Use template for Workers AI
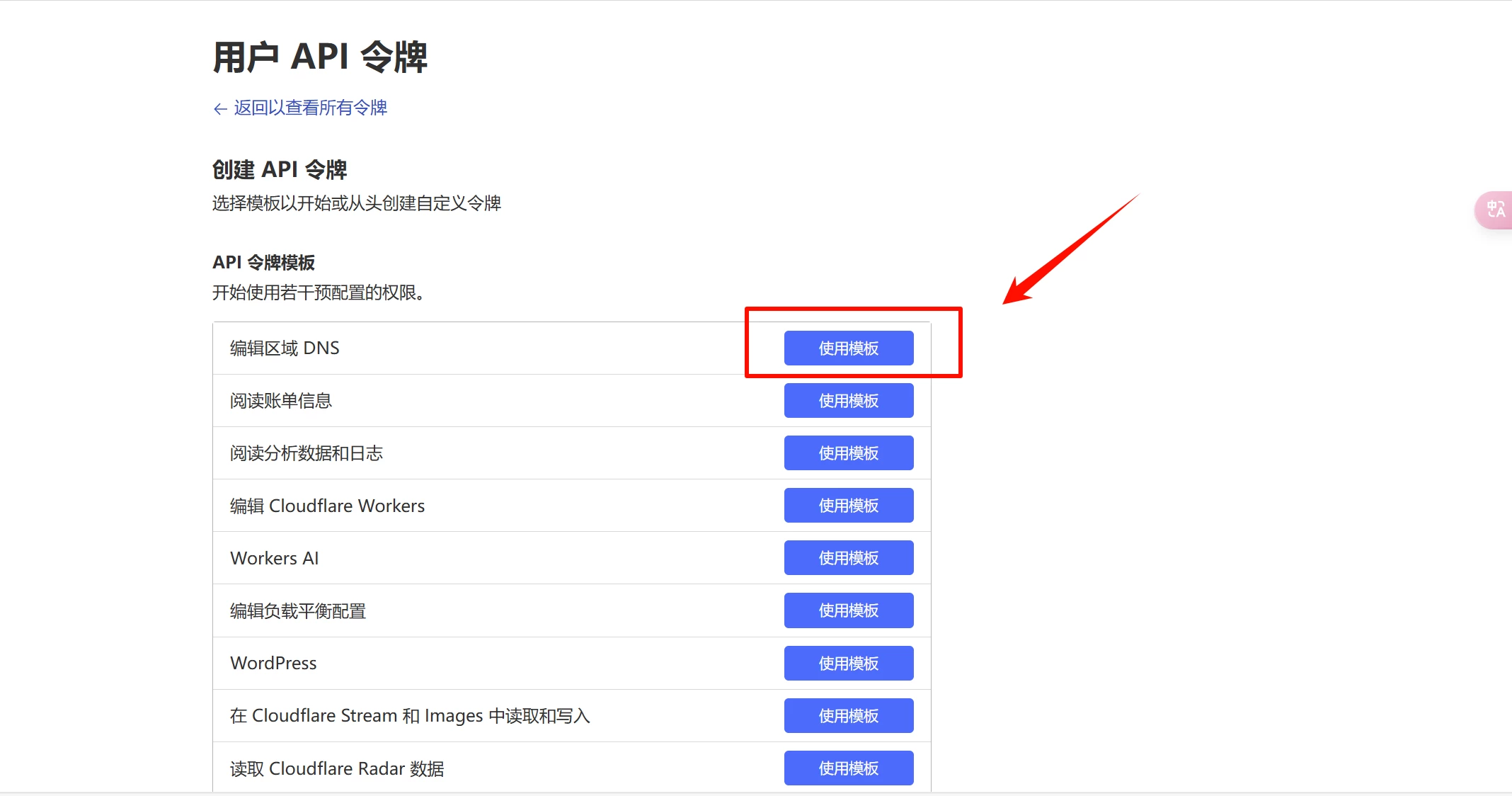This screenshot has height=796, width=1512. click(x=848, y=558)
